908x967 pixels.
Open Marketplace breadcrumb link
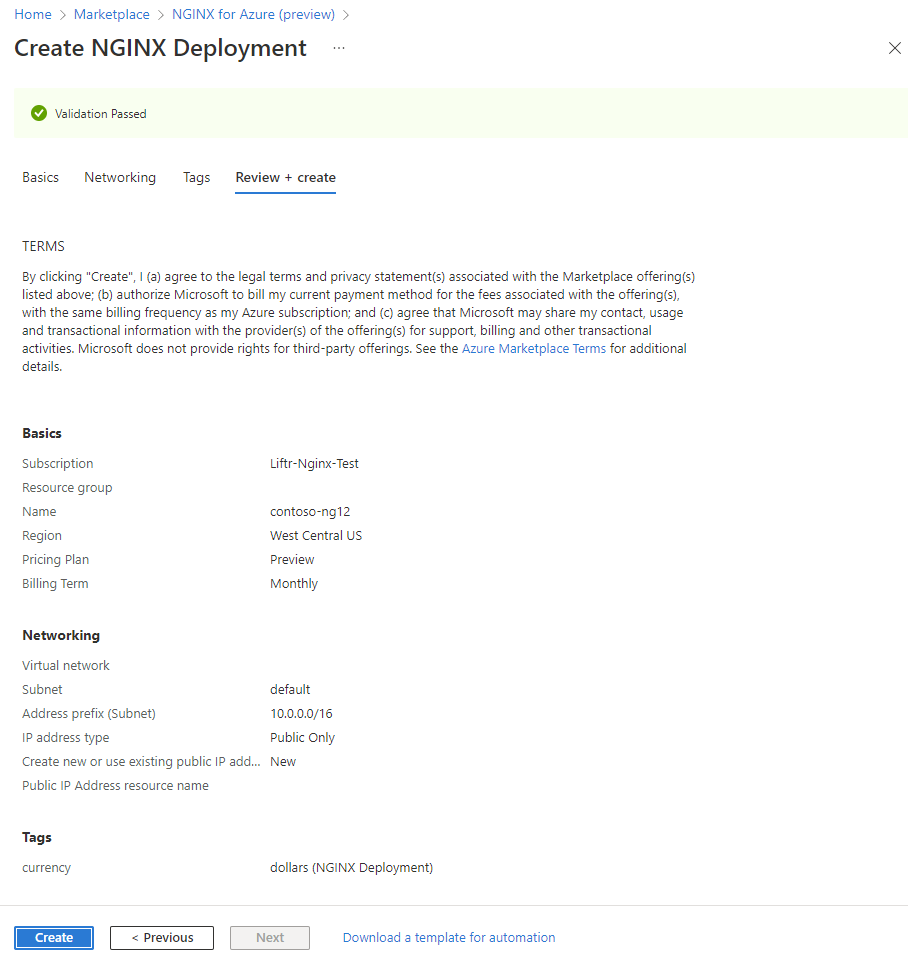pyautogui.click(x=112, y=14)
